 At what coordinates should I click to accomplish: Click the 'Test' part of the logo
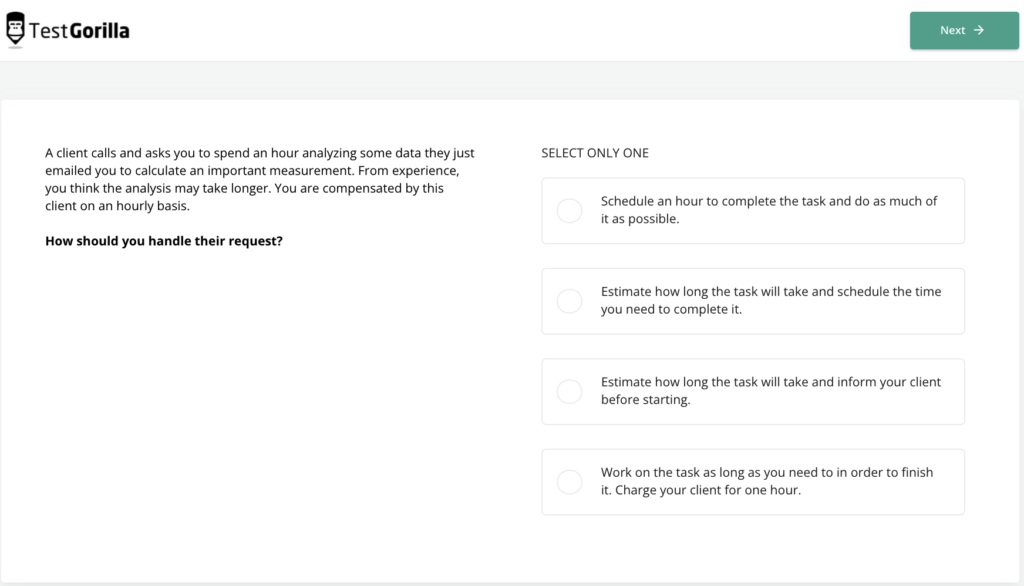click(x=48, y=31)
